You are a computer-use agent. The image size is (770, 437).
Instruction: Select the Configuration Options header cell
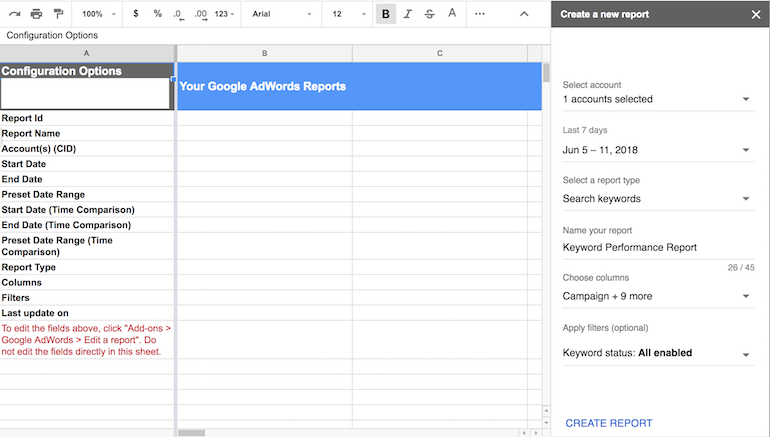click(87, 71)
